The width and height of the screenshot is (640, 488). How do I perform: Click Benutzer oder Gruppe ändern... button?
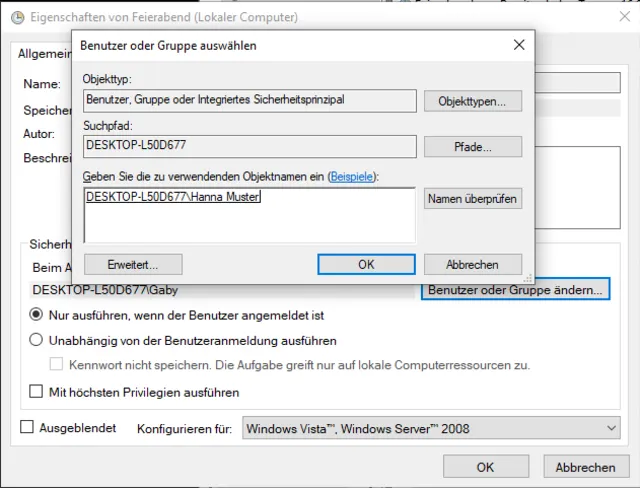tap(515, 290)
